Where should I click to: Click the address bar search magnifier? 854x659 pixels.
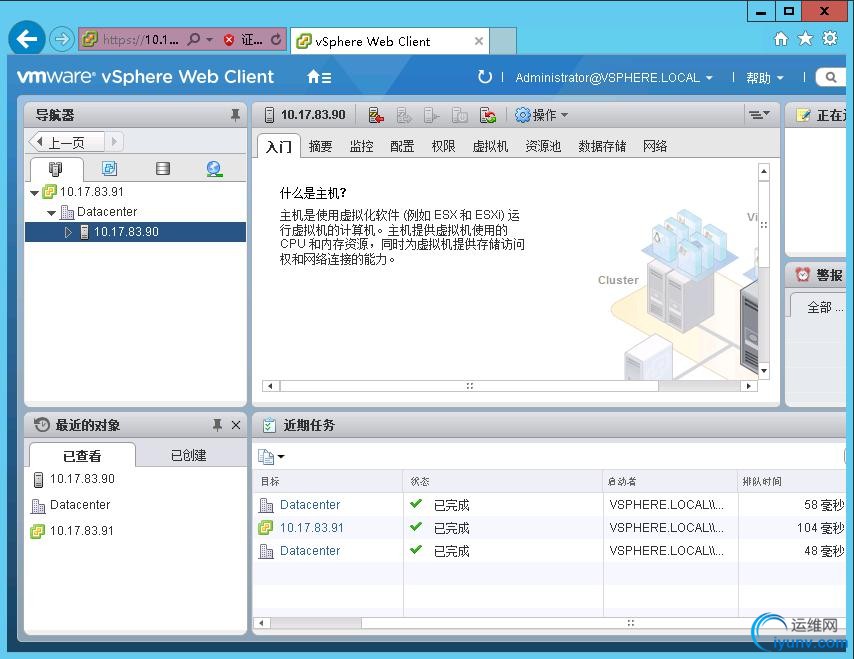coord(193,39)
